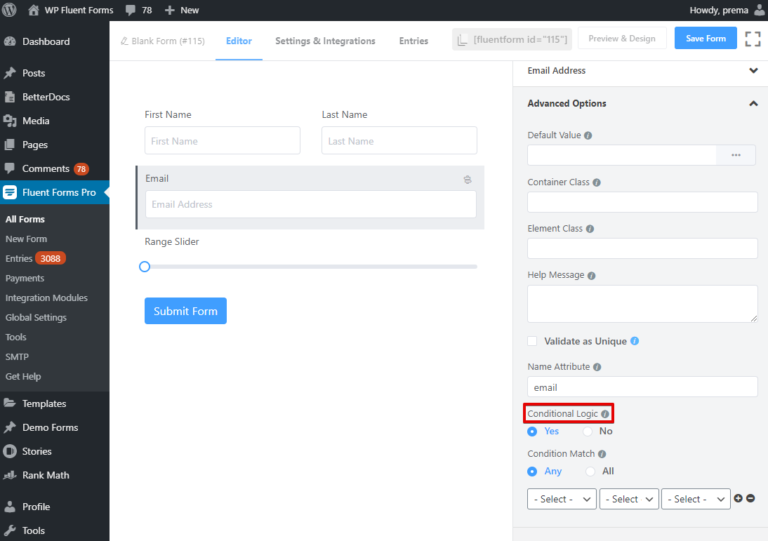Click the Name Attribute info icon
768x541 pixels.
point(597,367)
